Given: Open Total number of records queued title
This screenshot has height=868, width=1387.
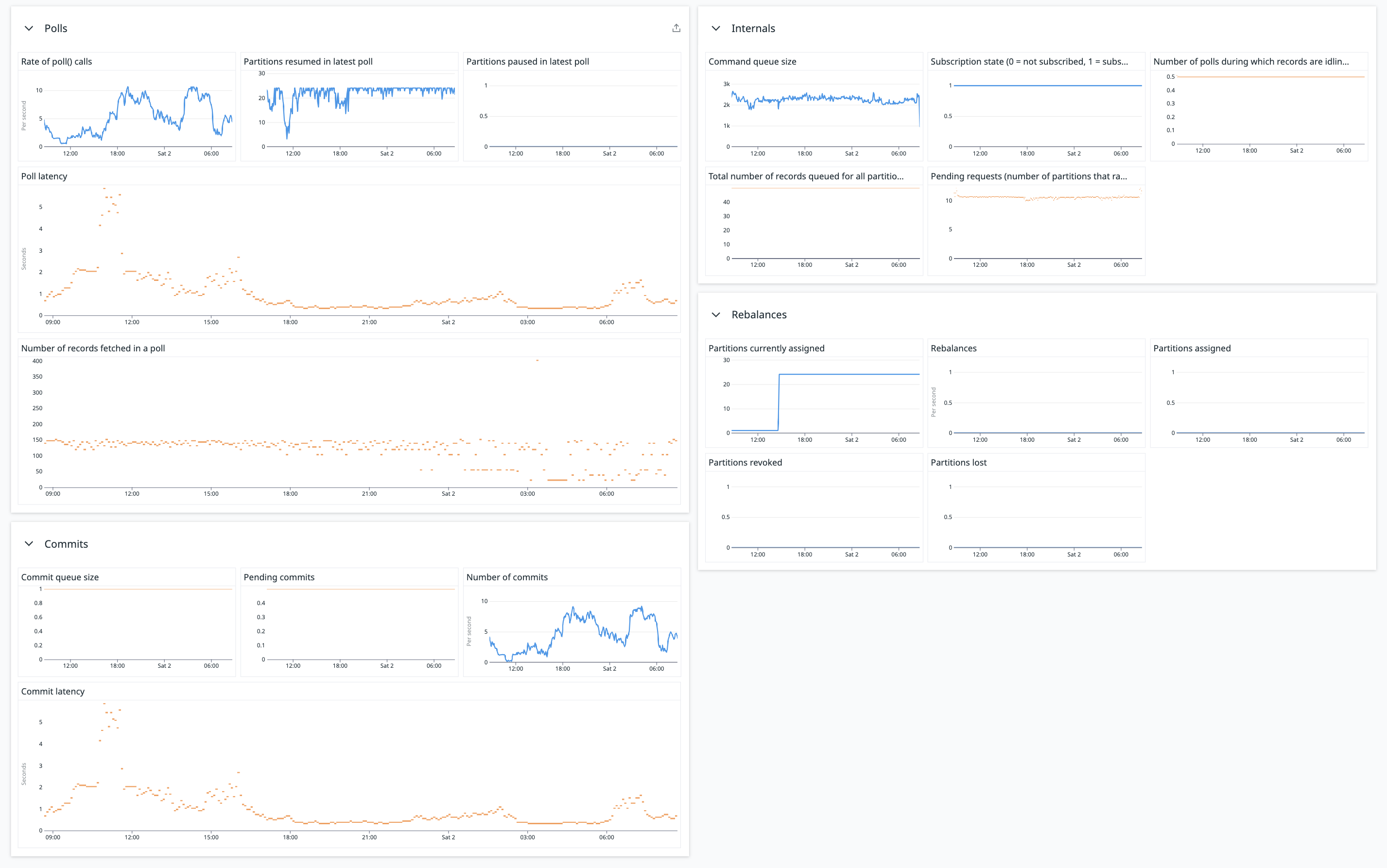Looking at the screenshot, I should click(805, 176).
